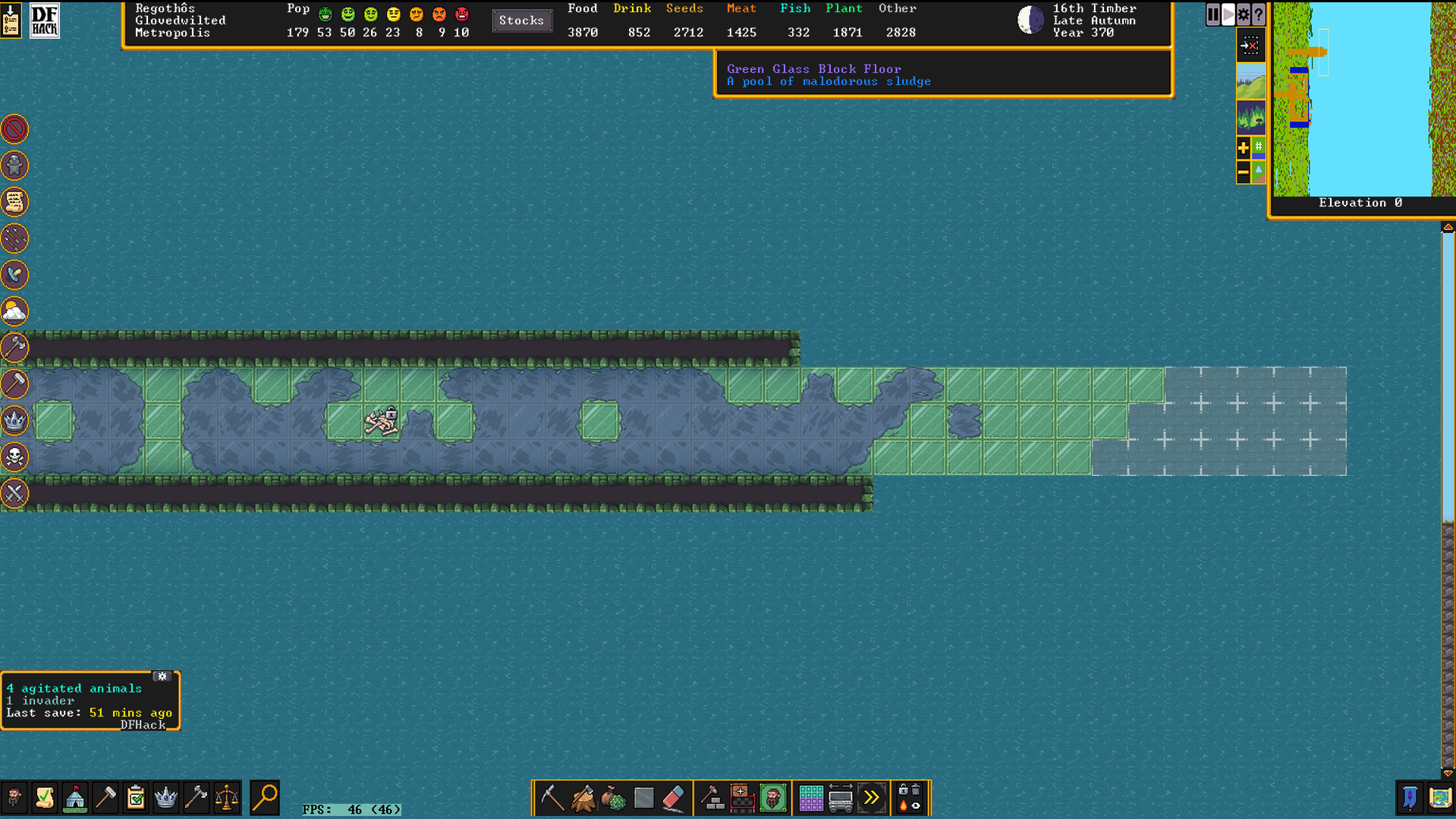Open the Stocks screen

coord(521,20)
